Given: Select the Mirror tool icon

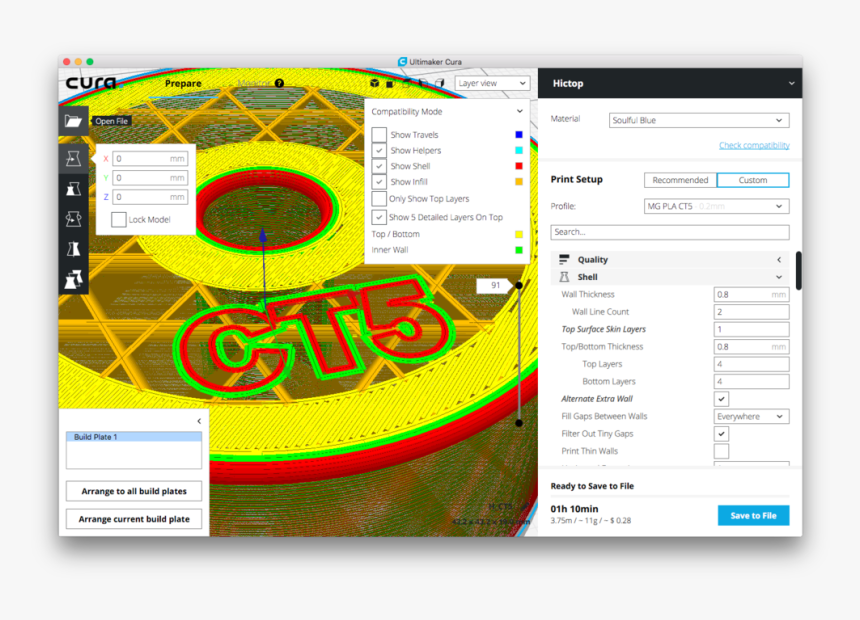Looking at the screenshot, I should [73, 249].
